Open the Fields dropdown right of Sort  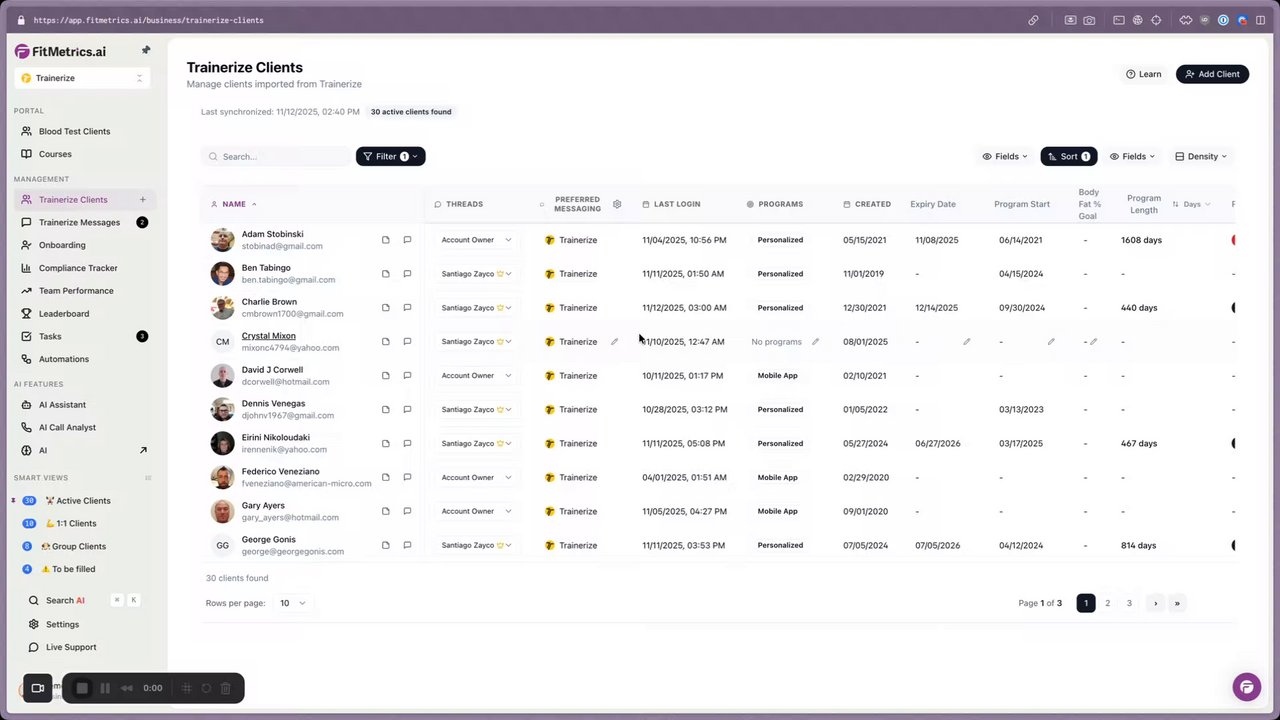(x=1132, y=156)
